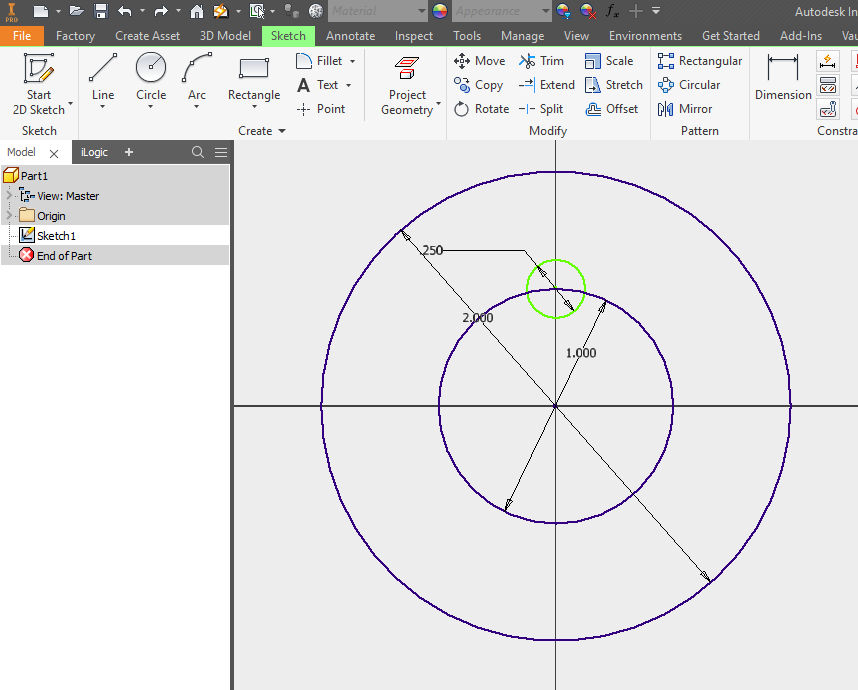The width and height of the screenshot is (858, 690).
Task: Open the Text dropdown arrow
Action: click(349, 85)
